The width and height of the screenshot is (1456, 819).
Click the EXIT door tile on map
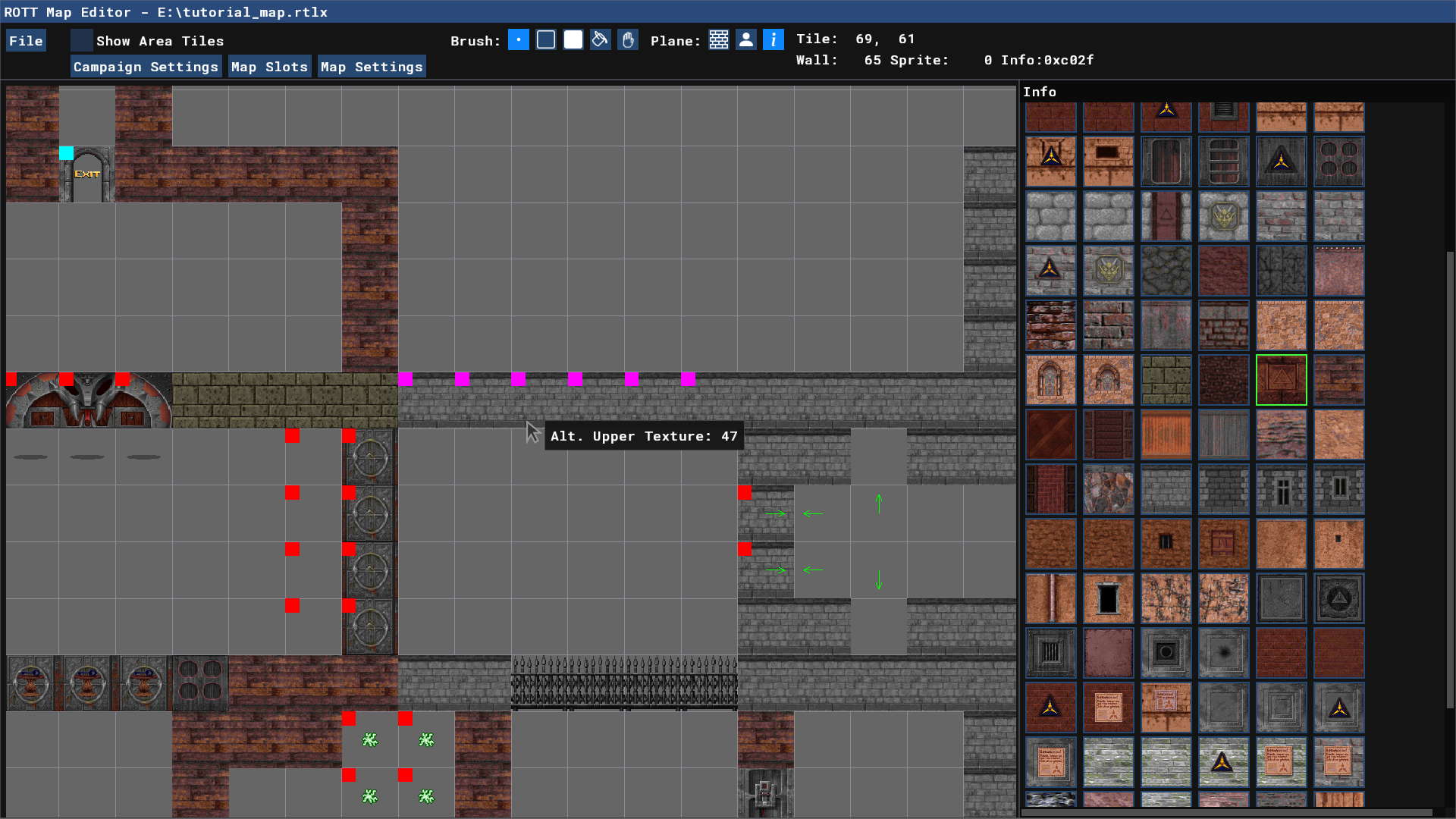pos(87,176)
